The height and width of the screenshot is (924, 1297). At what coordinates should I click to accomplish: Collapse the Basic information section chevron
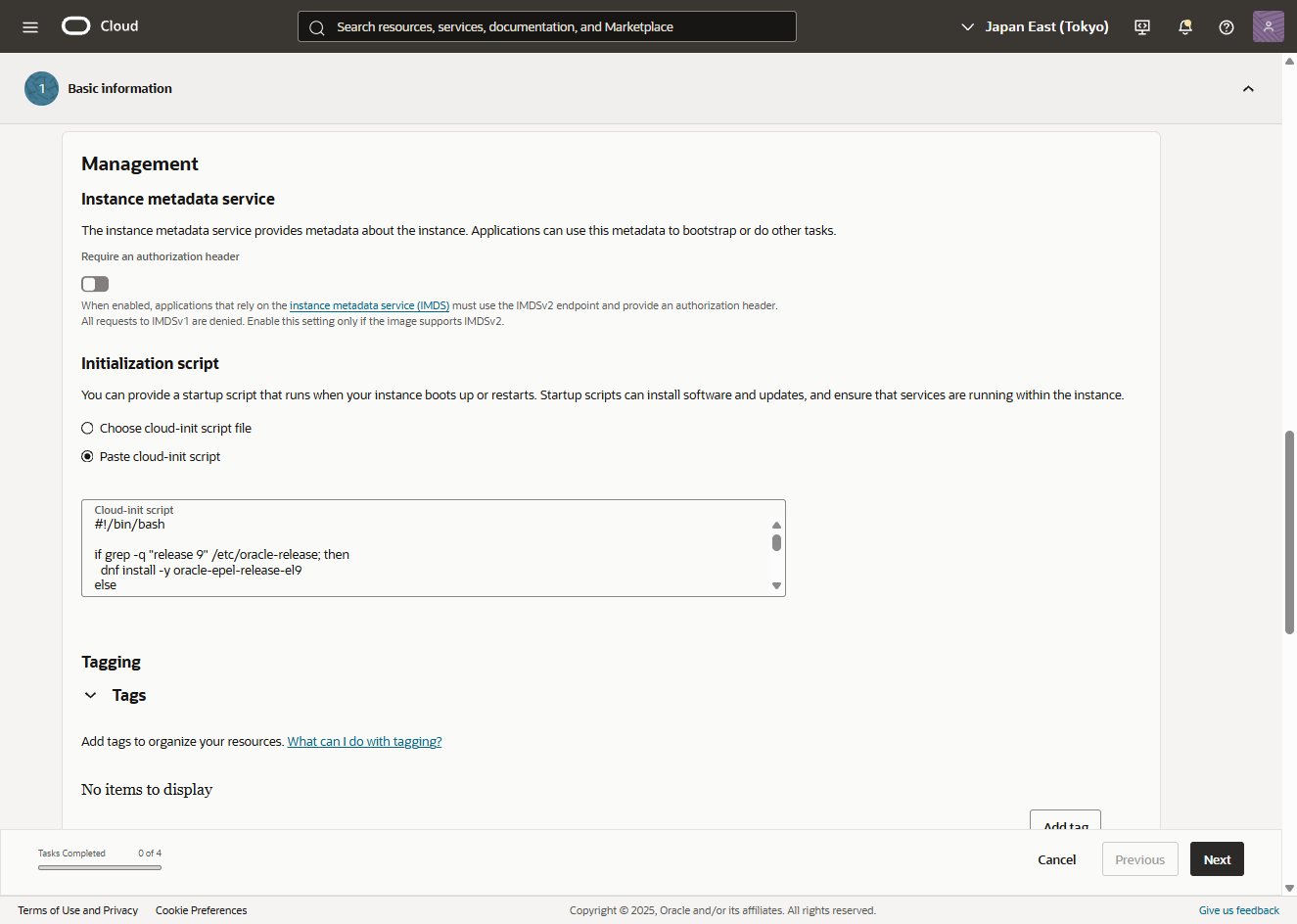(1248, 89)
